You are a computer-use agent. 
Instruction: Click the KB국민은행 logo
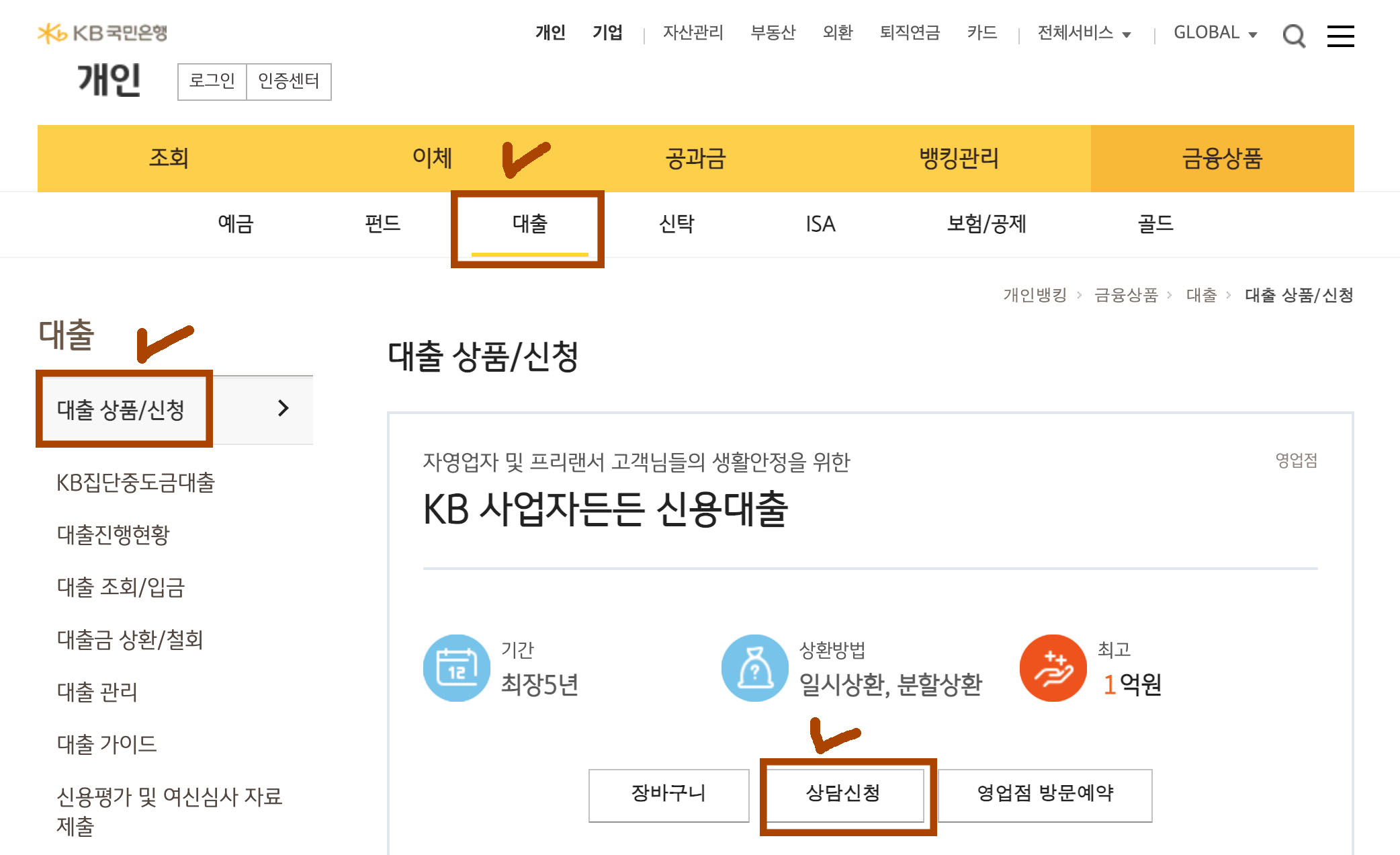tap(102, 33)
